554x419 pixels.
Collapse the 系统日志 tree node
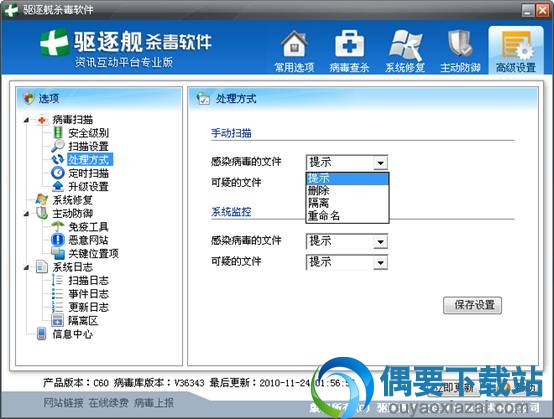coord(26,268)
